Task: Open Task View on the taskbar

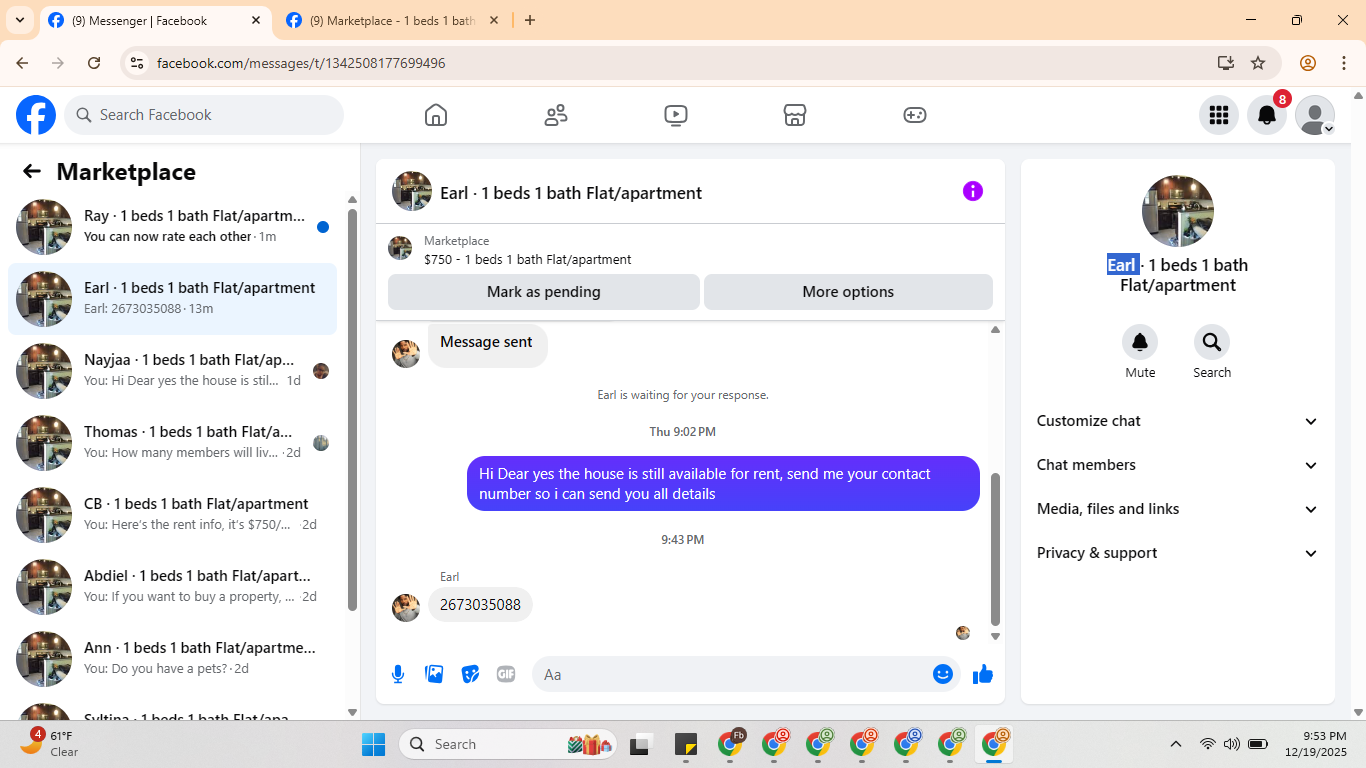Action: pos(640,744)
